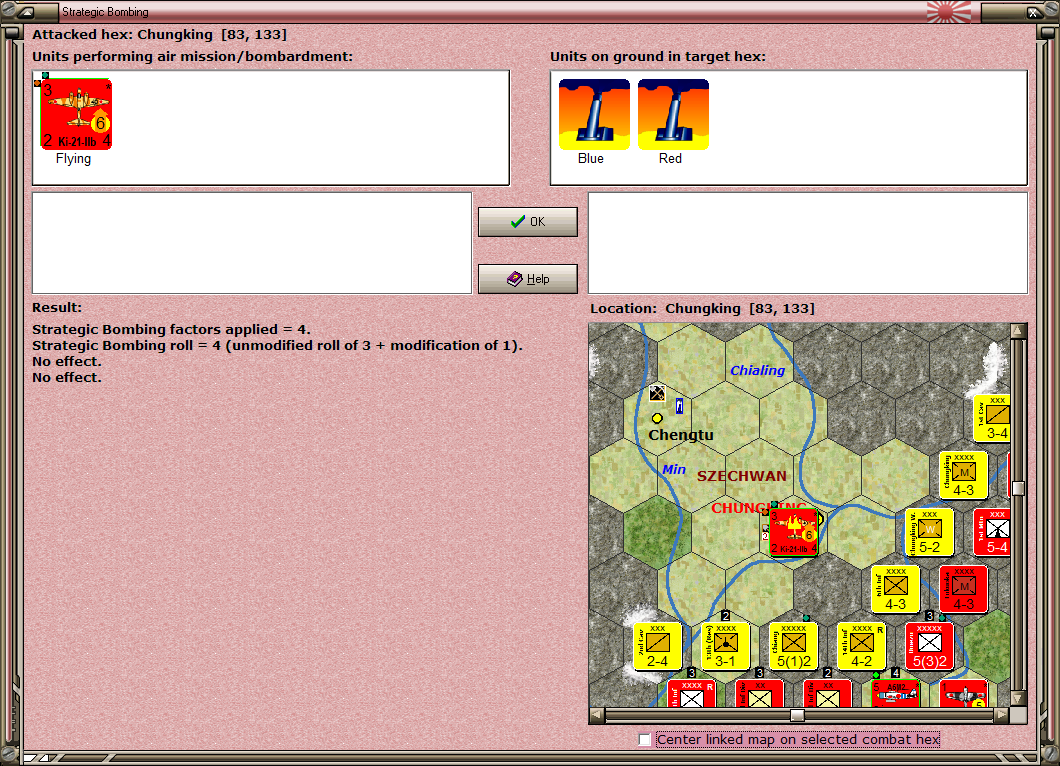Toggle Center linked map on selected combat hex

[x=645, y=740]
